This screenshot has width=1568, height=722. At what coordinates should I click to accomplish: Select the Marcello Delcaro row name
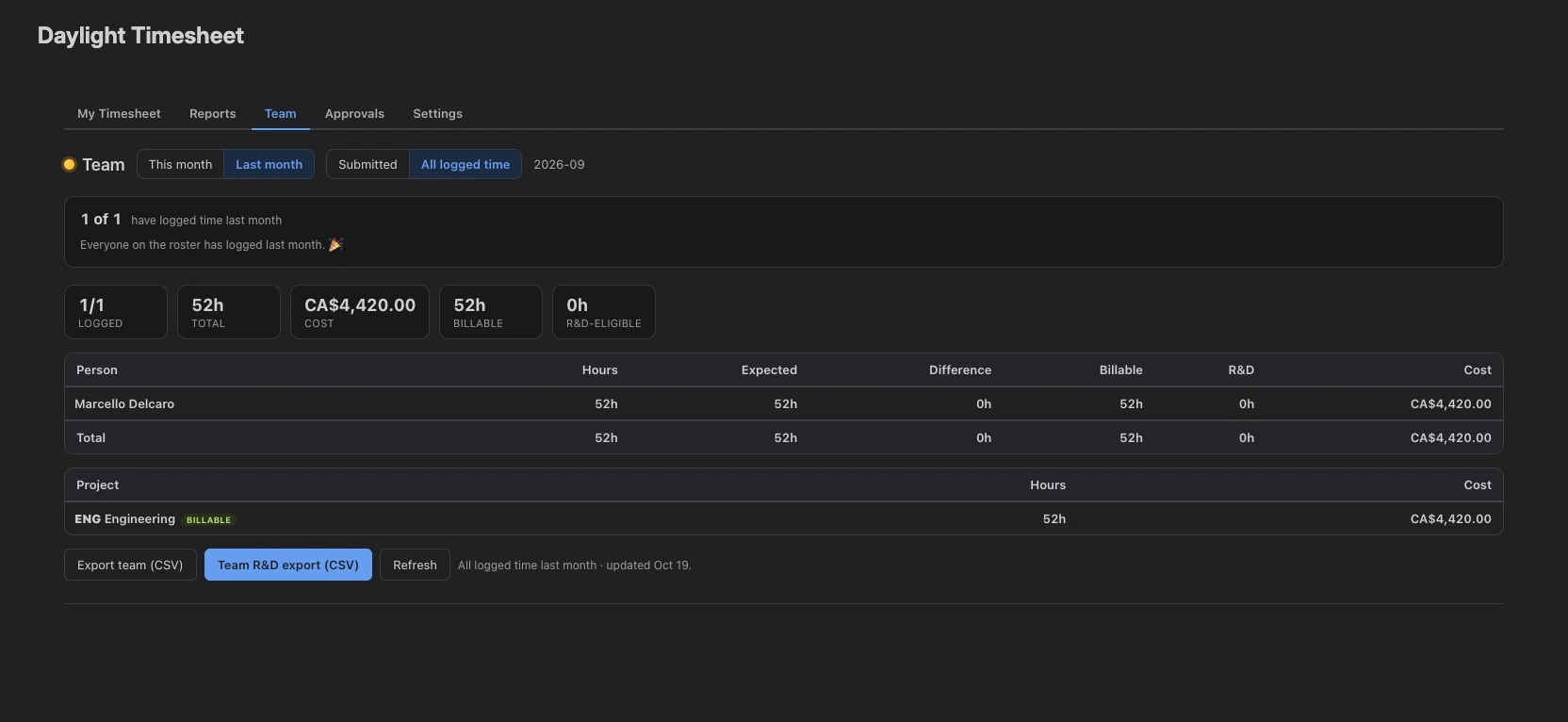coord(124,403)
